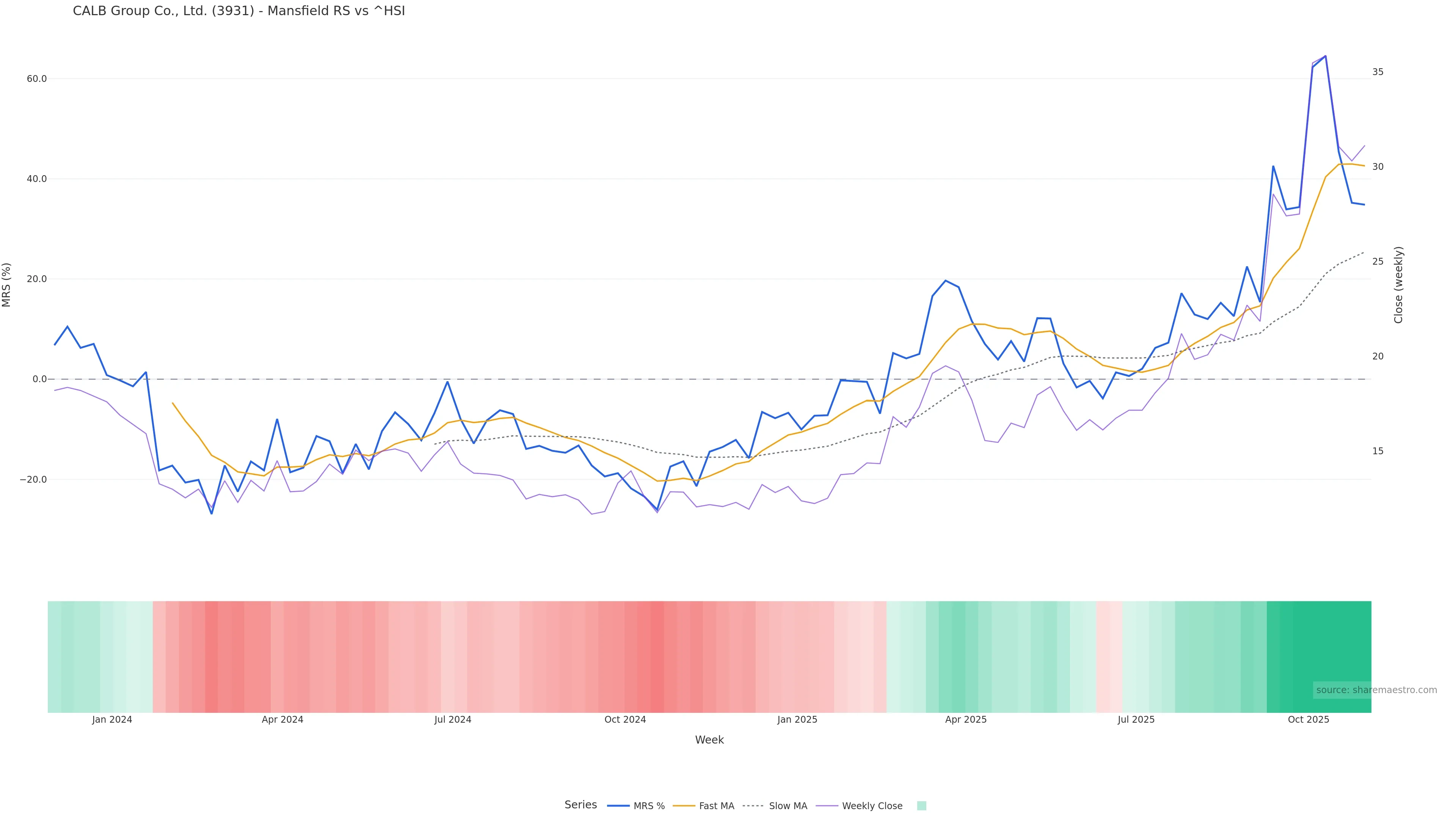Click the green swatch in the legend
Image resolution: width=1456 pixels, height=819 pixels.
[x=921, y=806]
